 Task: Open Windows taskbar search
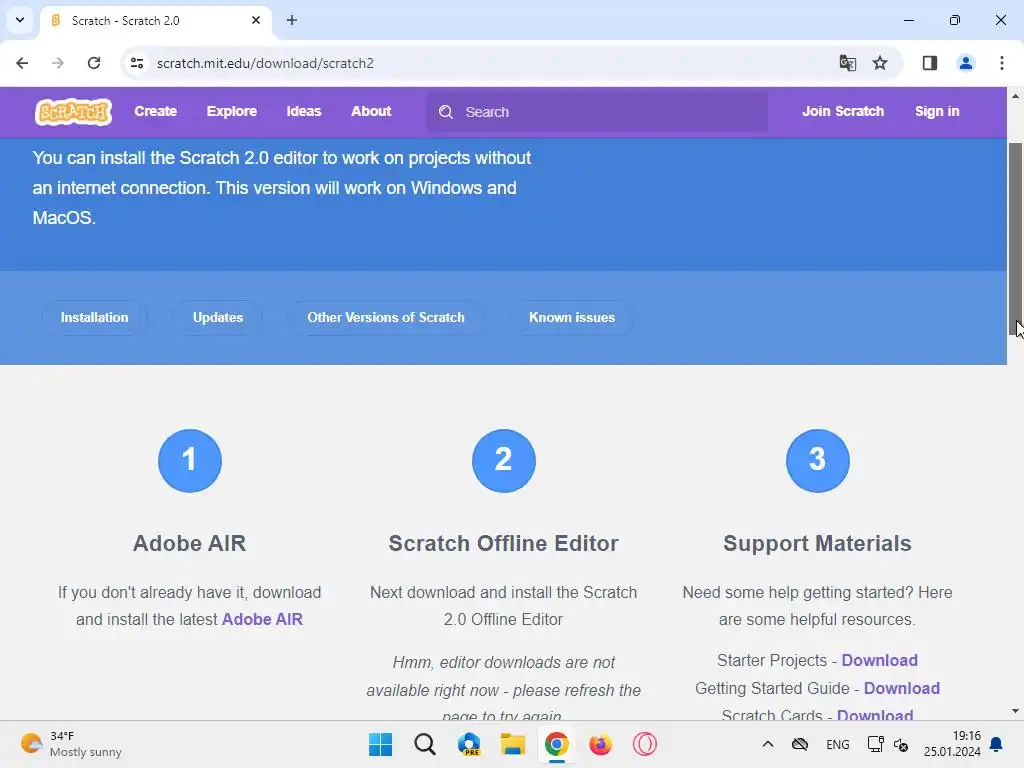tap(425, 744)
